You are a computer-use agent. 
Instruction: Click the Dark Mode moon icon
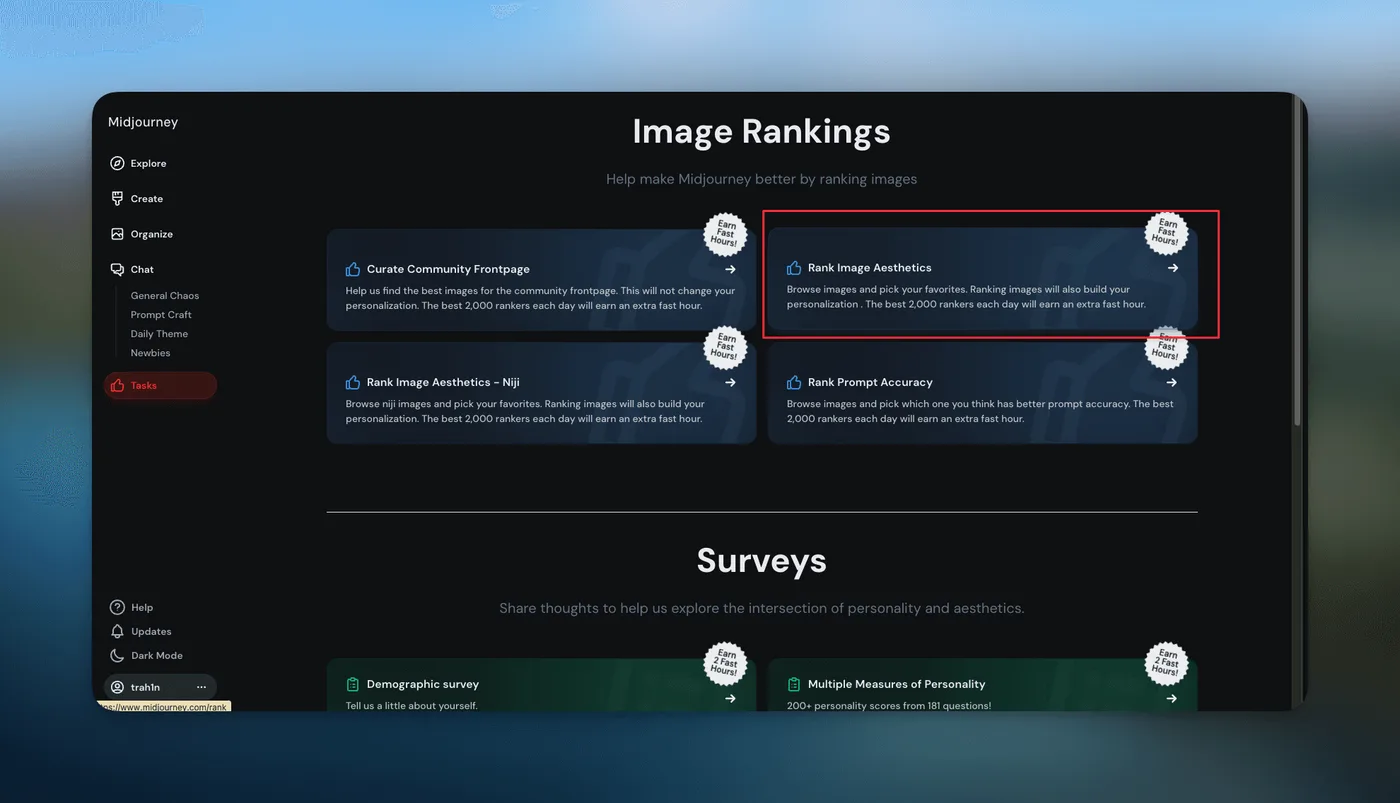[x=117, y=655]
